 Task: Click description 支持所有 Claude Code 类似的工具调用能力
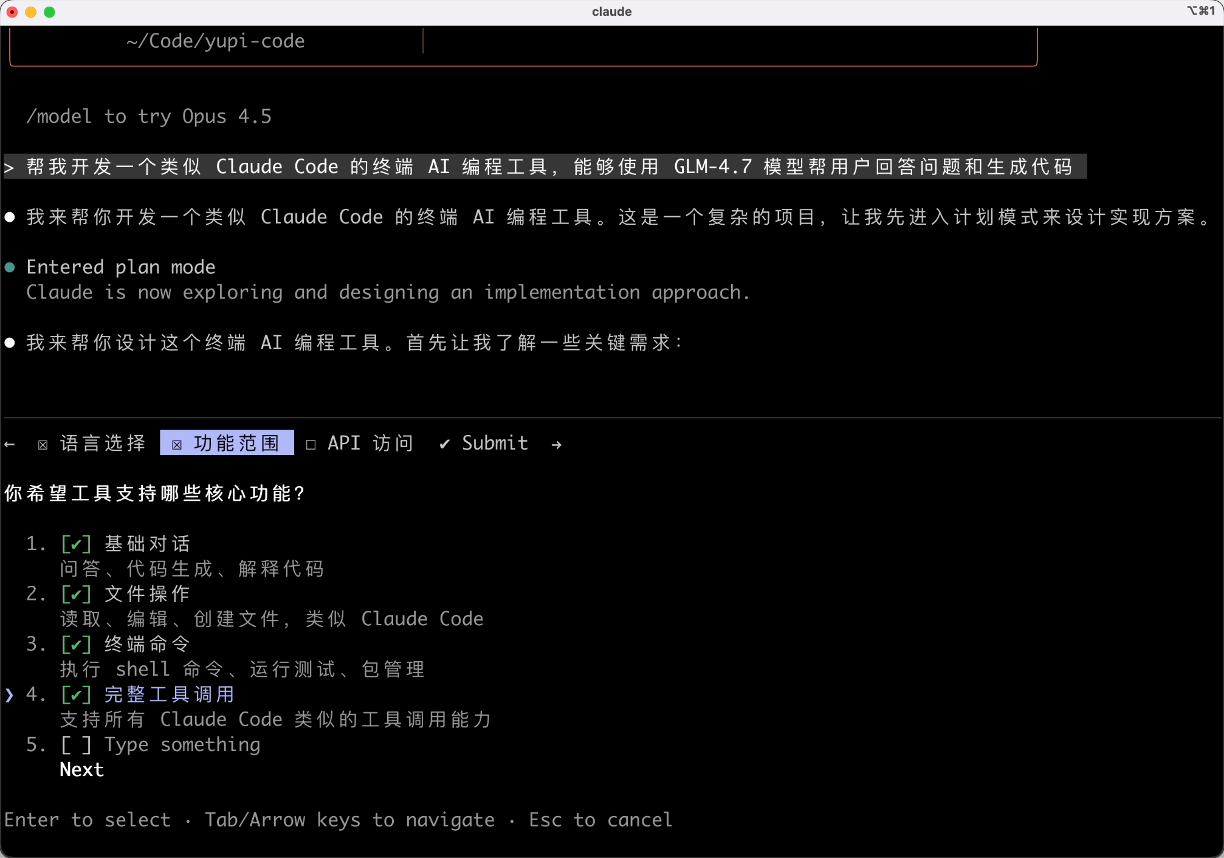coord(276,719)
